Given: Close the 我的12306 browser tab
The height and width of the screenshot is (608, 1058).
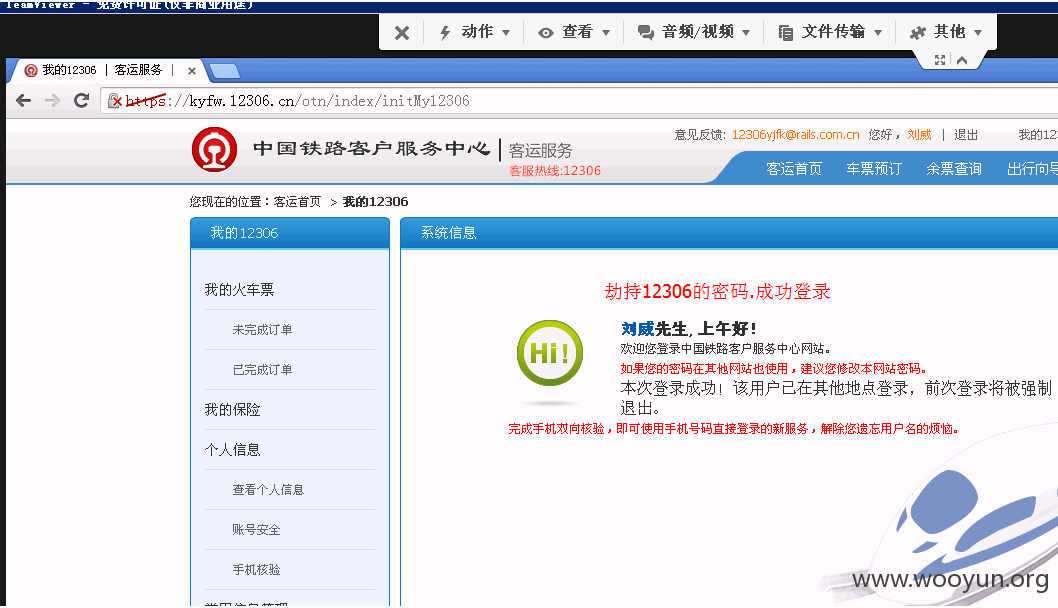Looking at the screenshot, I should click(x=192, y=71).
